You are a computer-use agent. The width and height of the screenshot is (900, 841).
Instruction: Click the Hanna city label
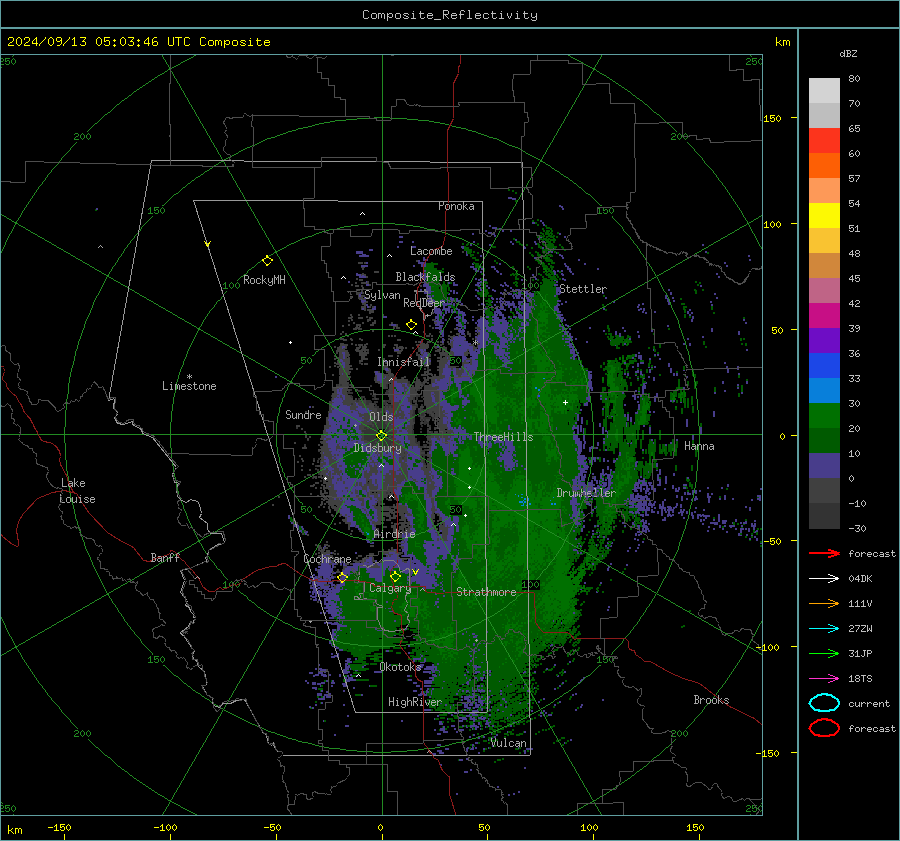click(699, 446)
